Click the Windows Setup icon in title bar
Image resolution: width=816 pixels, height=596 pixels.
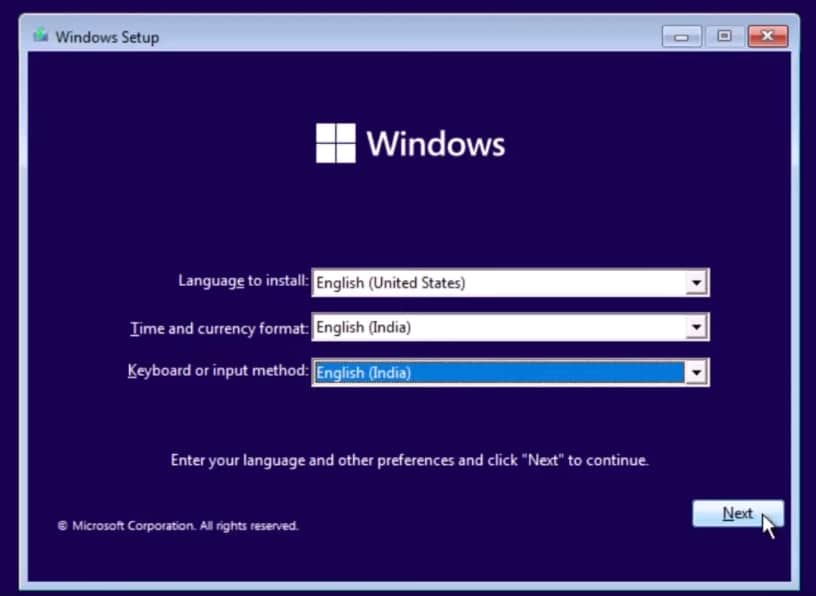pyautogui.click(x=40, y=35)
